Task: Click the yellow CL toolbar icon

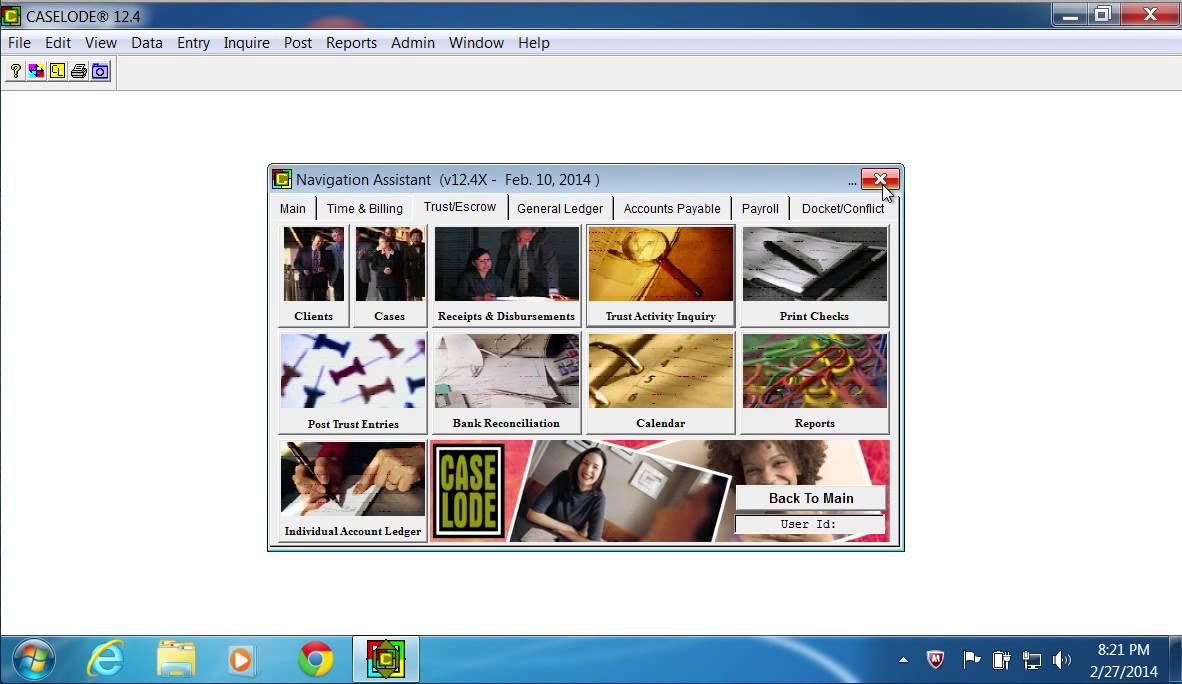Action: point(57,72)
